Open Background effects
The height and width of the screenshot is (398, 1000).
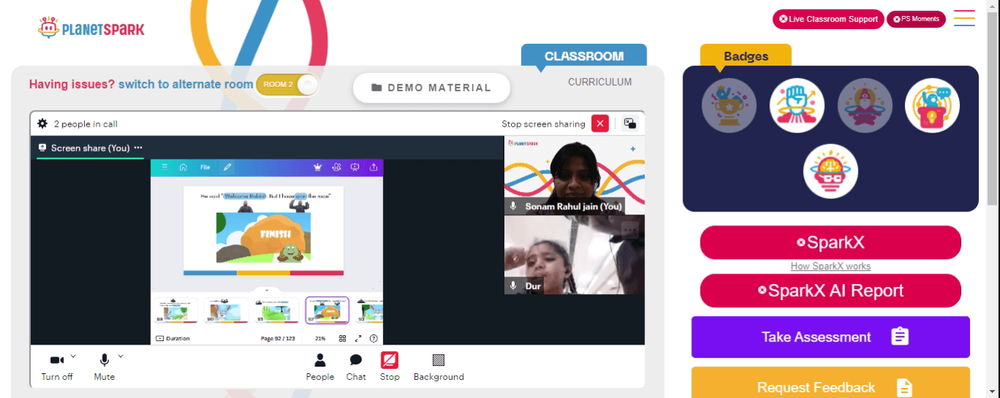(x=439, y=368)
